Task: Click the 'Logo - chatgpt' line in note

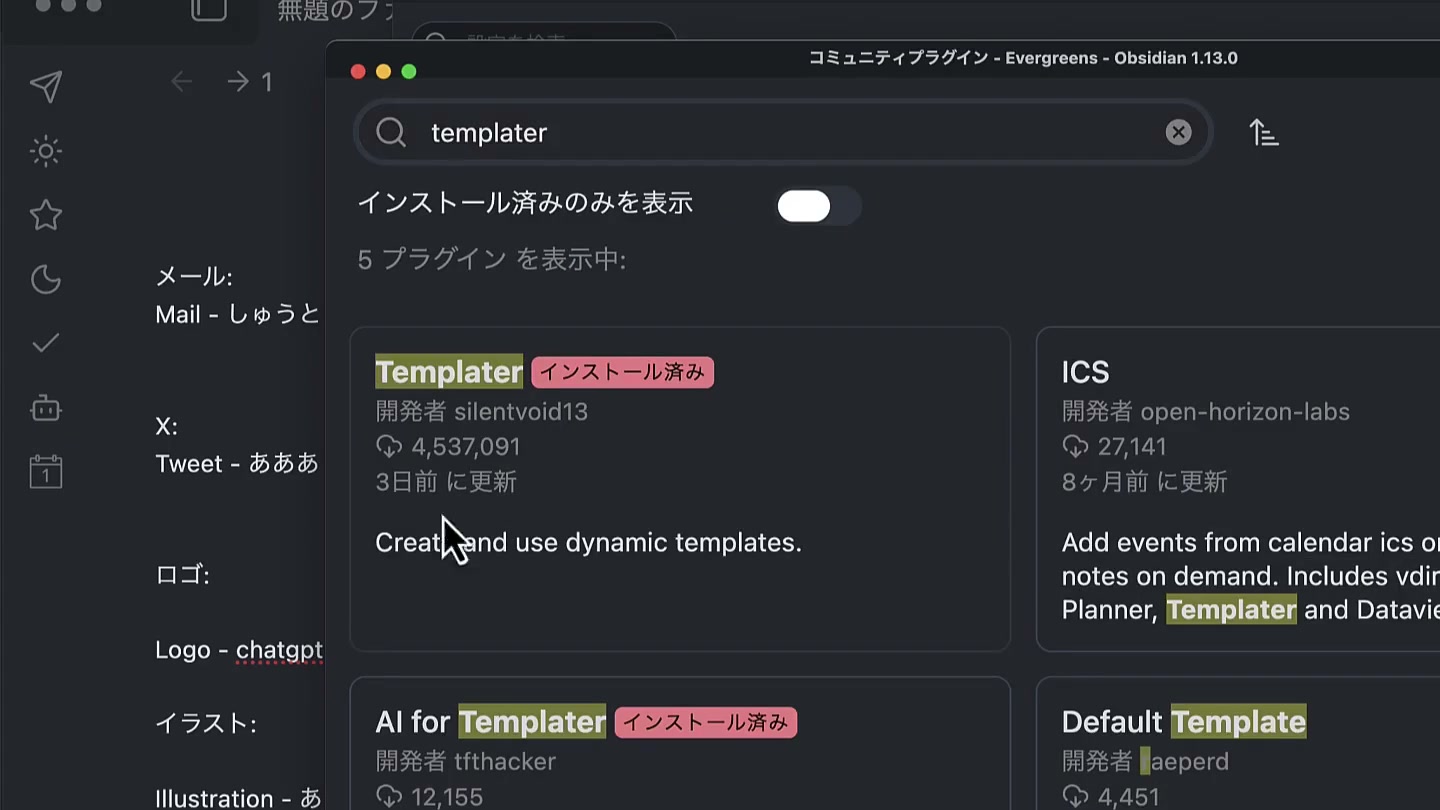Action: tap(239, 651)
